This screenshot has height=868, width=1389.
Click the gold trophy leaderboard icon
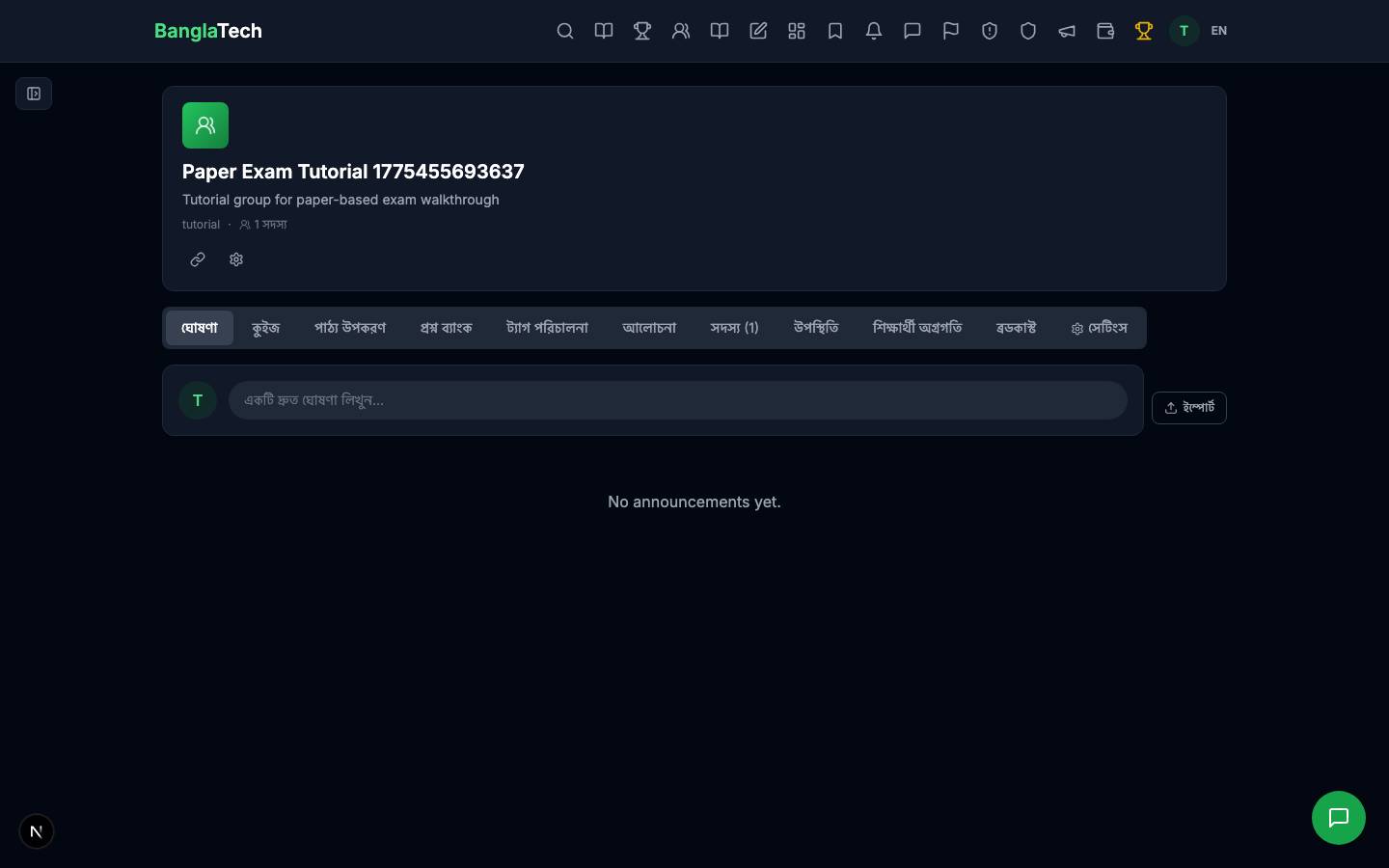(x=1144, y=31)
